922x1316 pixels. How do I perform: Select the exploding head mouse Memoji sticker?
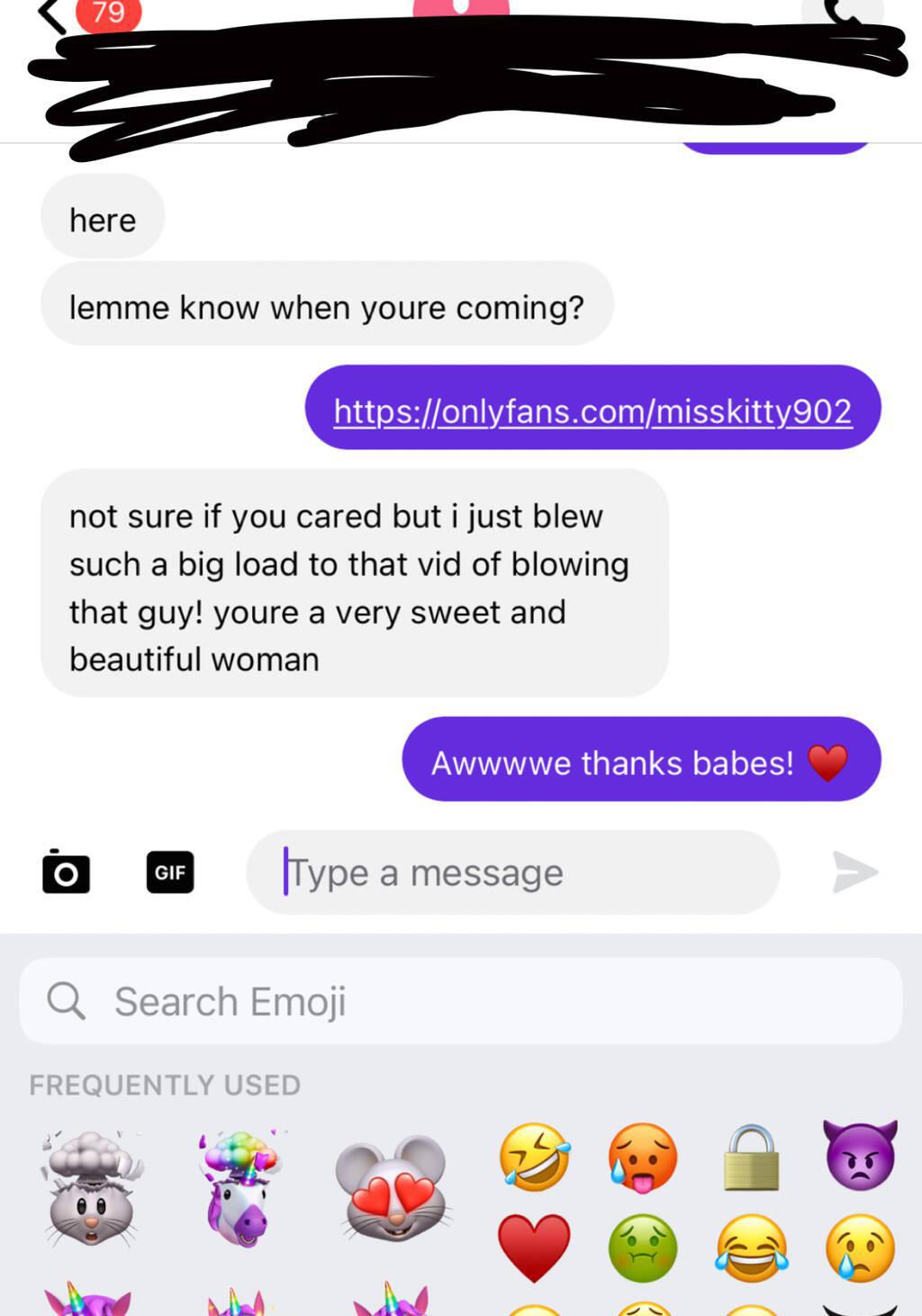point(92,1188)
